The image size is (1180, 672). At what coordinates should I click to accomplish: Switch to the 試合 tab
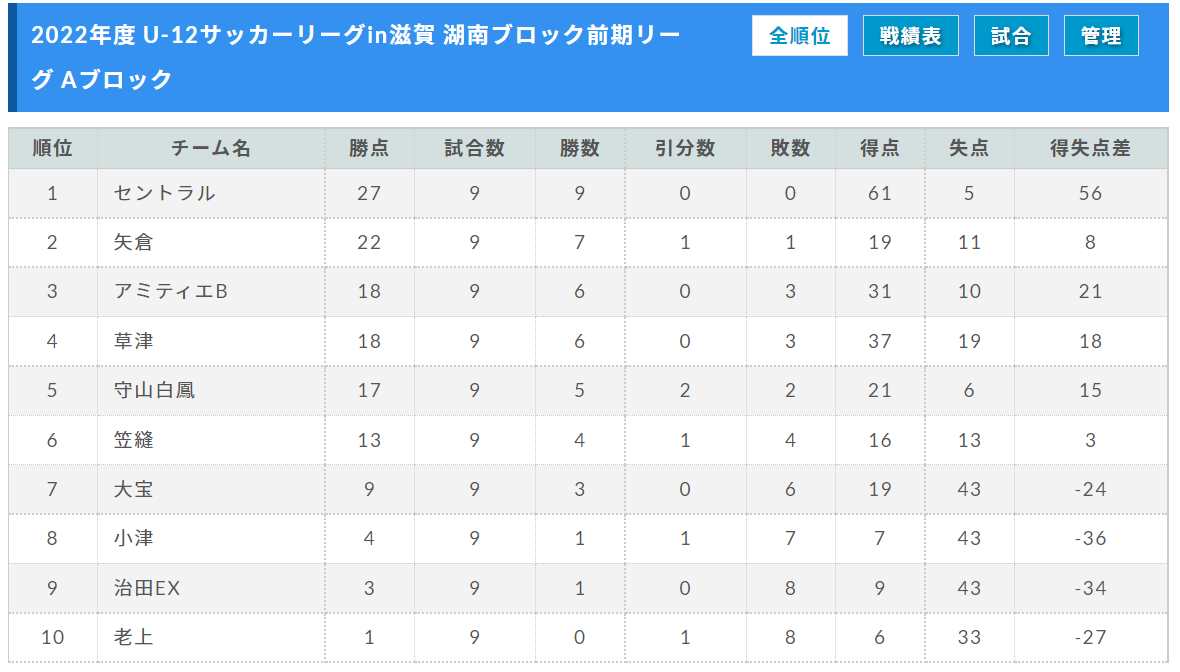point(1011,35)
